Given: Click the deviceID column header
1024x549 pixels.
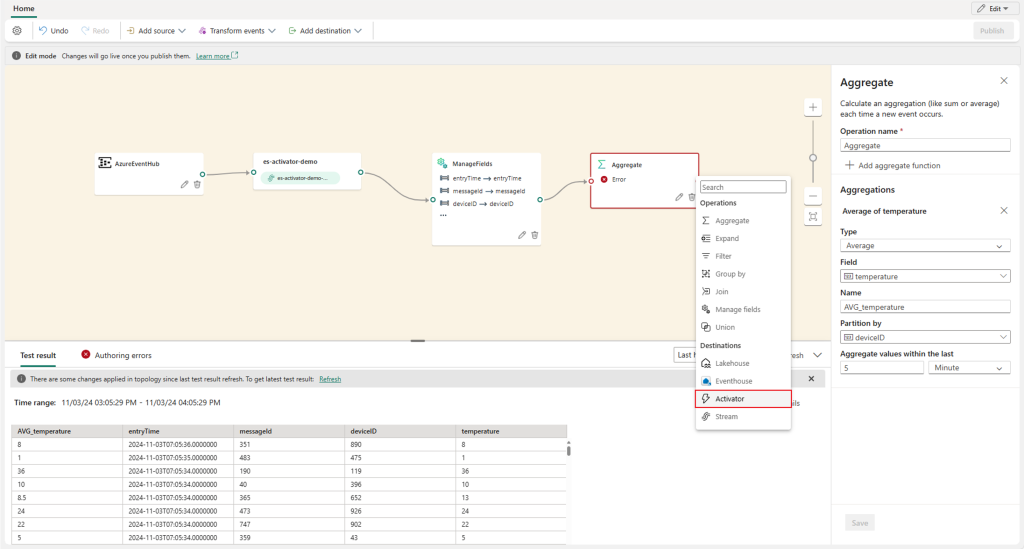Looking at the screenshot, I should coord(400,431).
